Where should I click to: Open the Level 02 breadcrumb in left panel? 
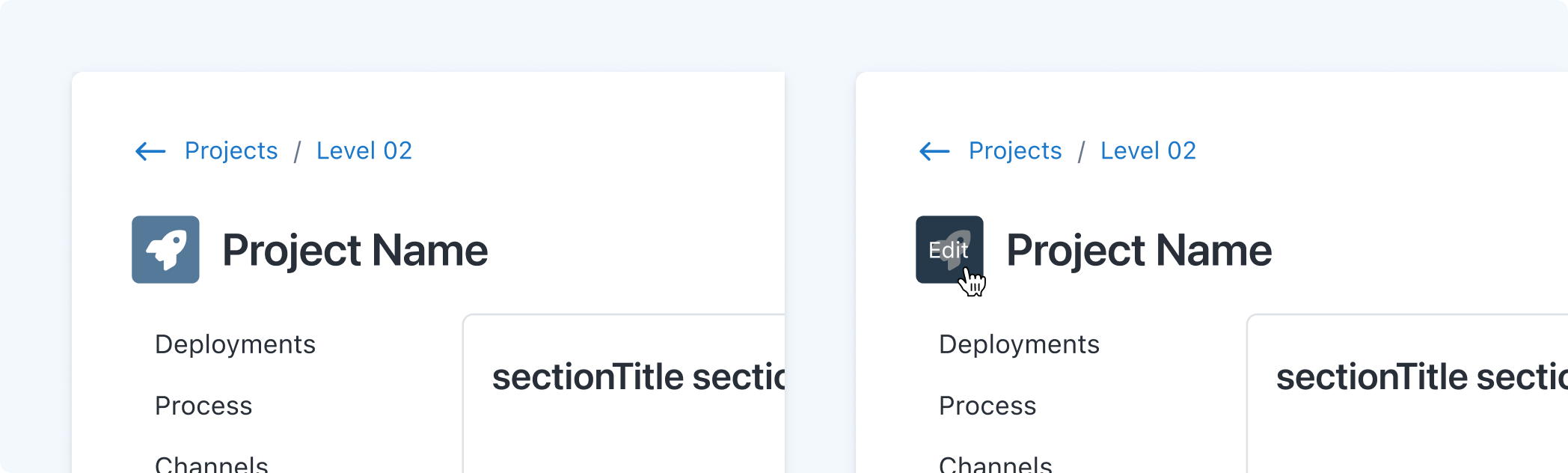point(364,151)
